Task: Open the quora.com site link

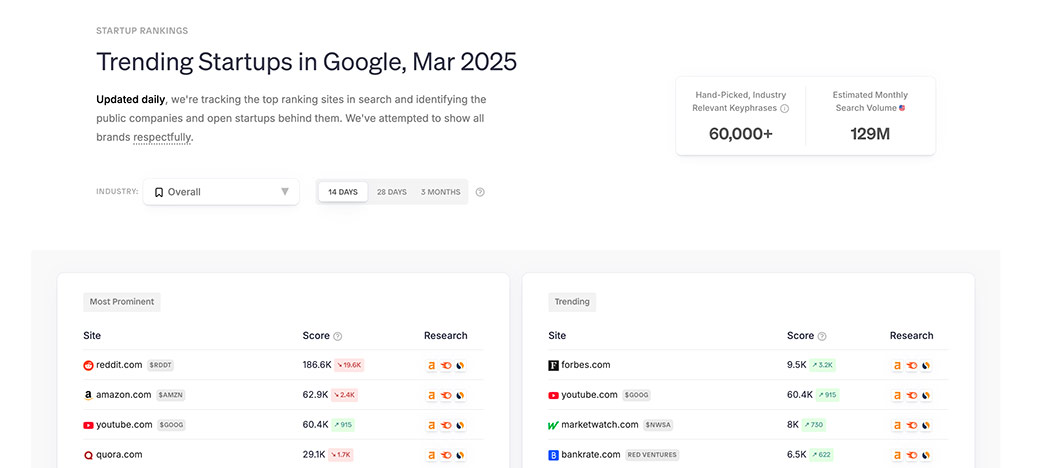Action: tap(119, 455)
